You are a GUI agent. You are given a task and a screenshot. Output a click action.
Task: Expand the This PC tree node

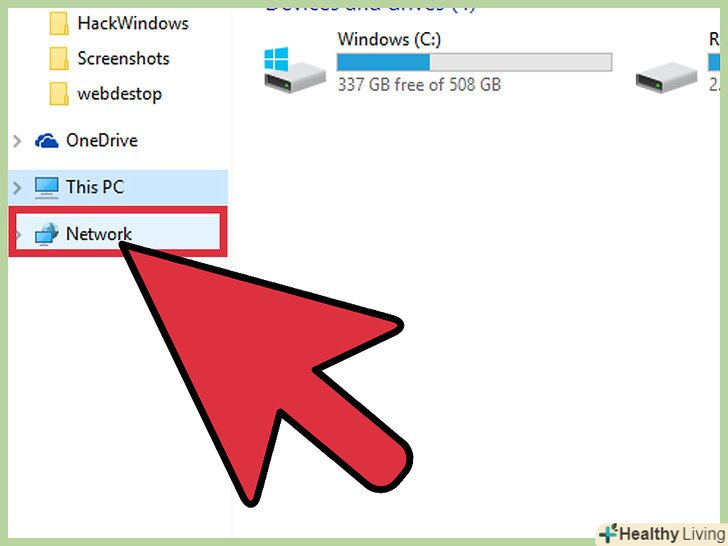pos(17,188)
